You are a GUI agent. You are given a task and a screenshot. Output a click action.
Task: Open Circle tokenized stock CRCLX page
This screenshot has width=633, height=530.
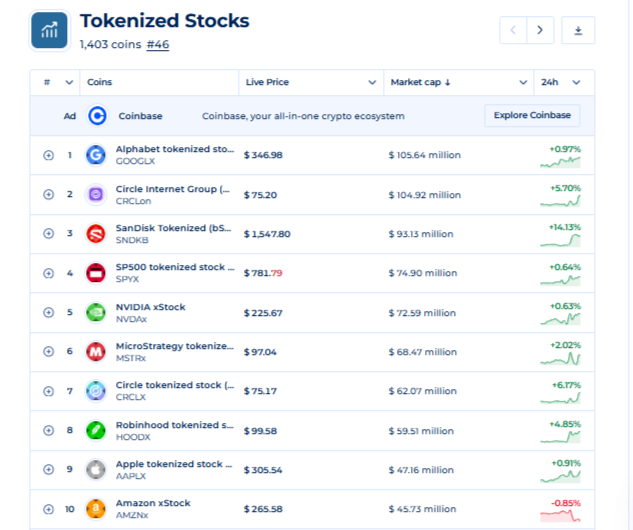click(x=175, y=385)
